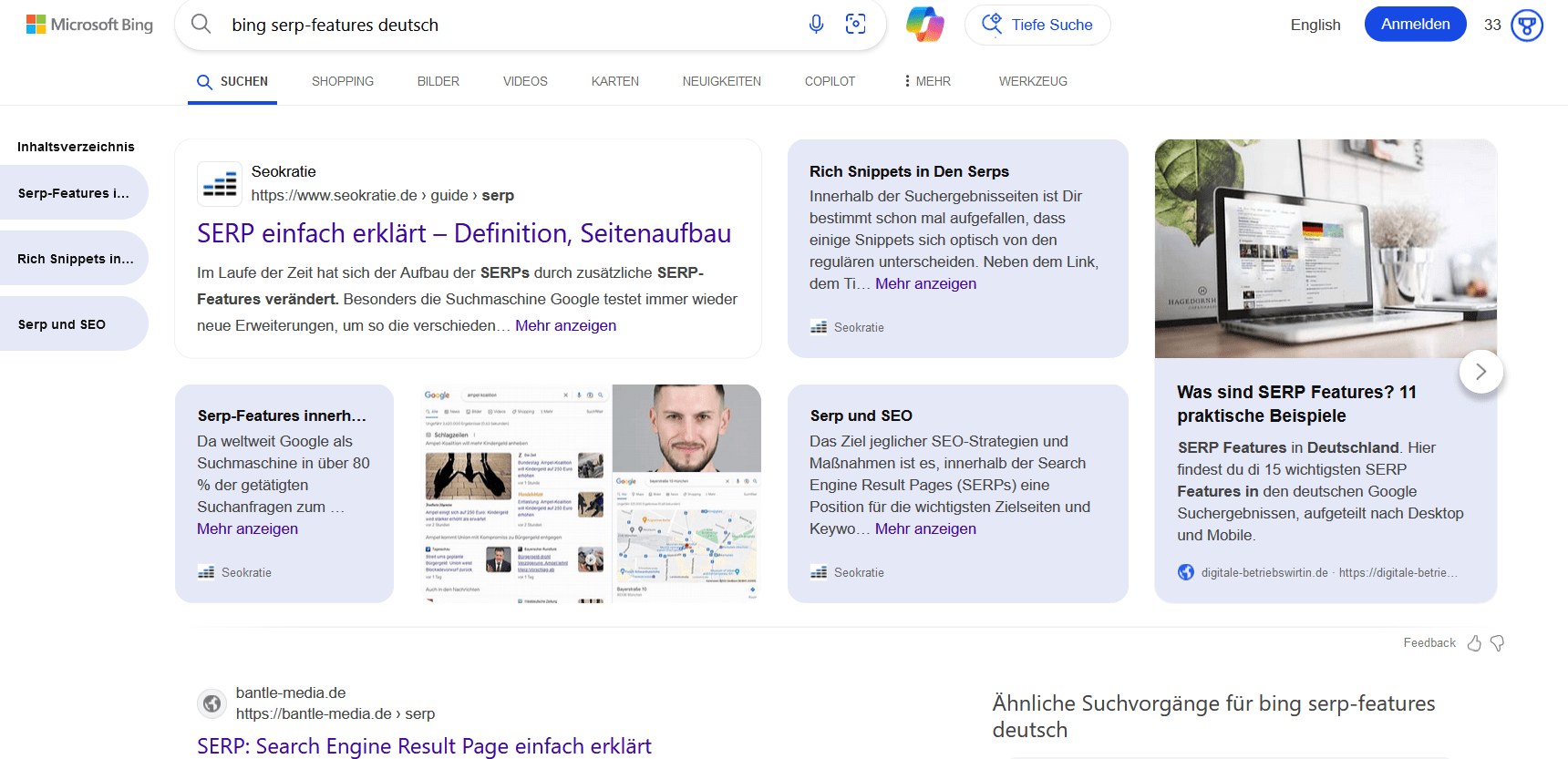Screen dimensions: 1568x759
Task: Click Seokratie icon under Serp und SEO card
Action: click(x=819, y=572)
